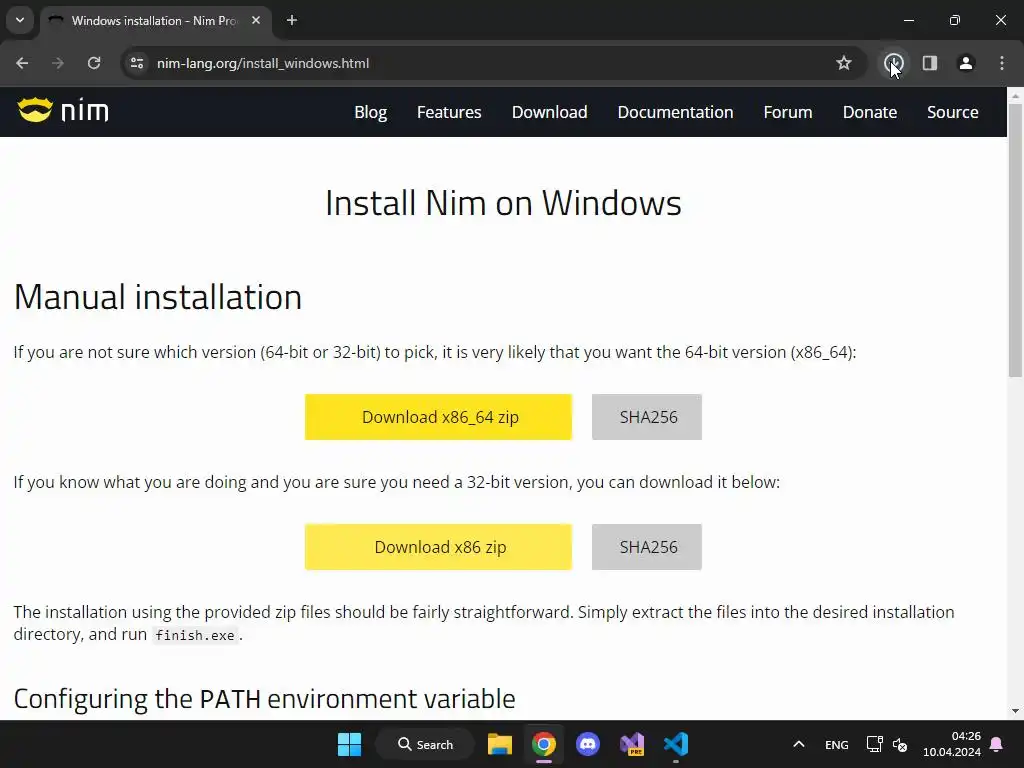
Task: Open the notifications bell icon
Action: tap(997, 744)
